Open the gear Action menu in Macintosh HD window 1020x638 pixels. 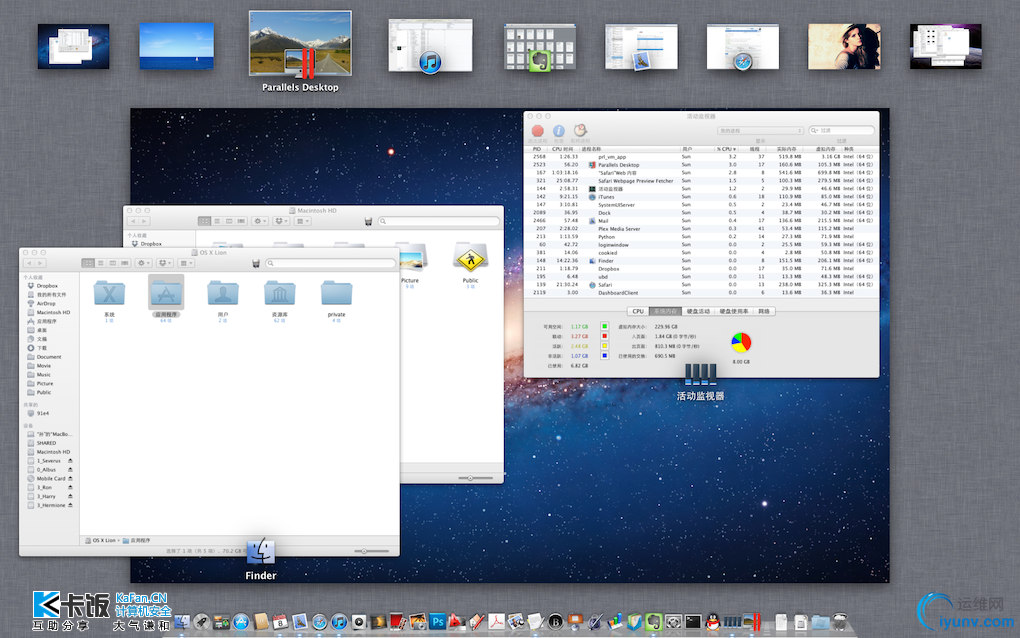pyautogui.click(x=260, y=221)
